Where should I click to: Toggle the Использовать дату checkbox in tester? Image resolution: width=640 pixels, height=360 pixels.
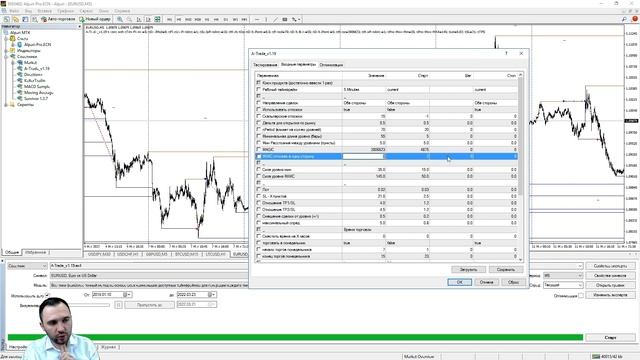click(47, 295)
